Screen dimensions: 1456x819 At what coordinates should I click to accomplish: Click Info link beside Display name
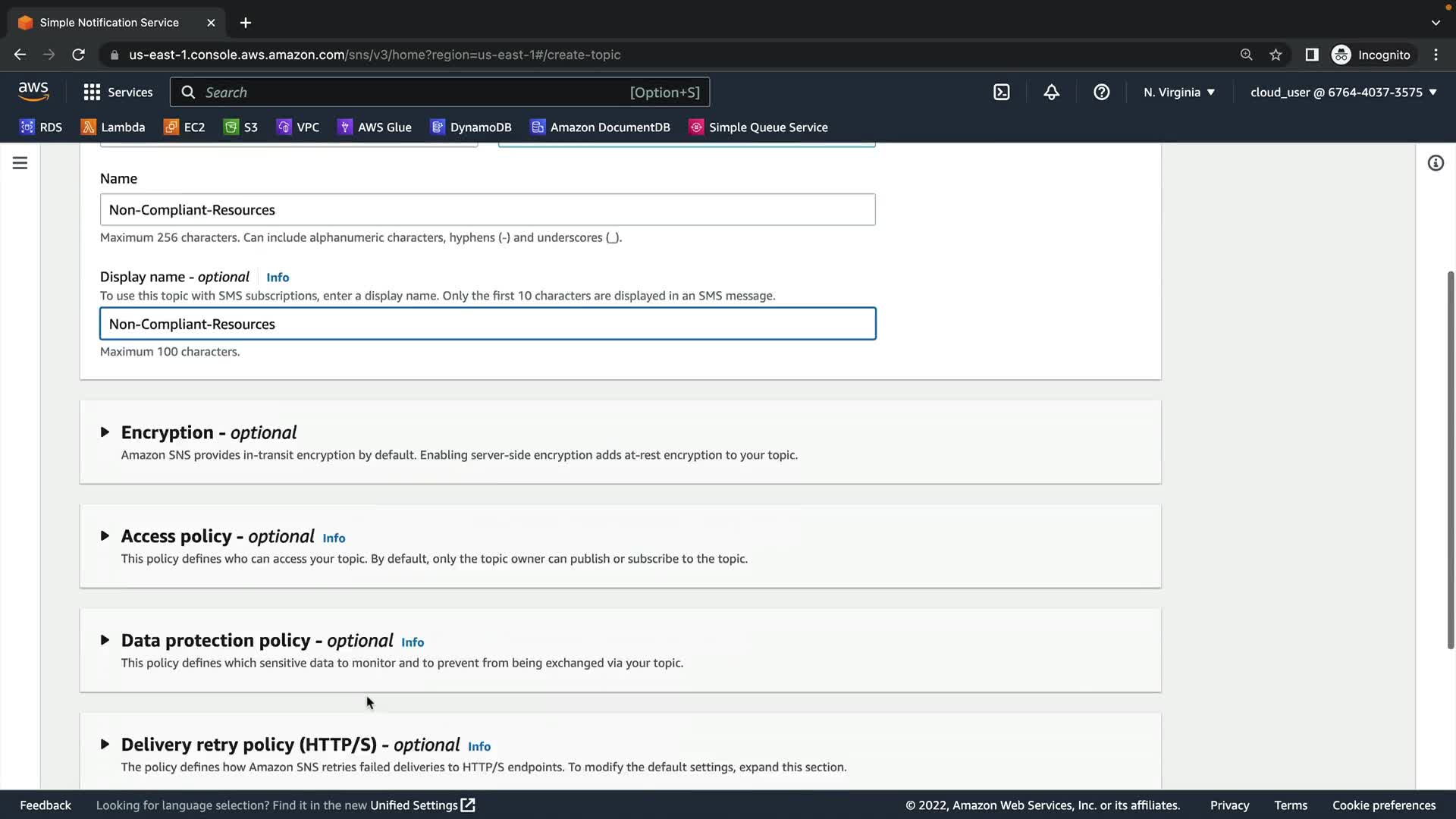[278, 278]
